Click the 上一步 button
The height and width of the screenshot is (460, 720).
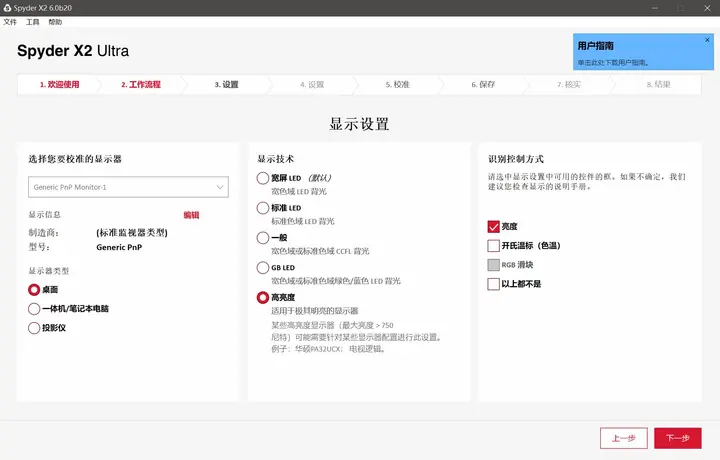coord(624,438)
